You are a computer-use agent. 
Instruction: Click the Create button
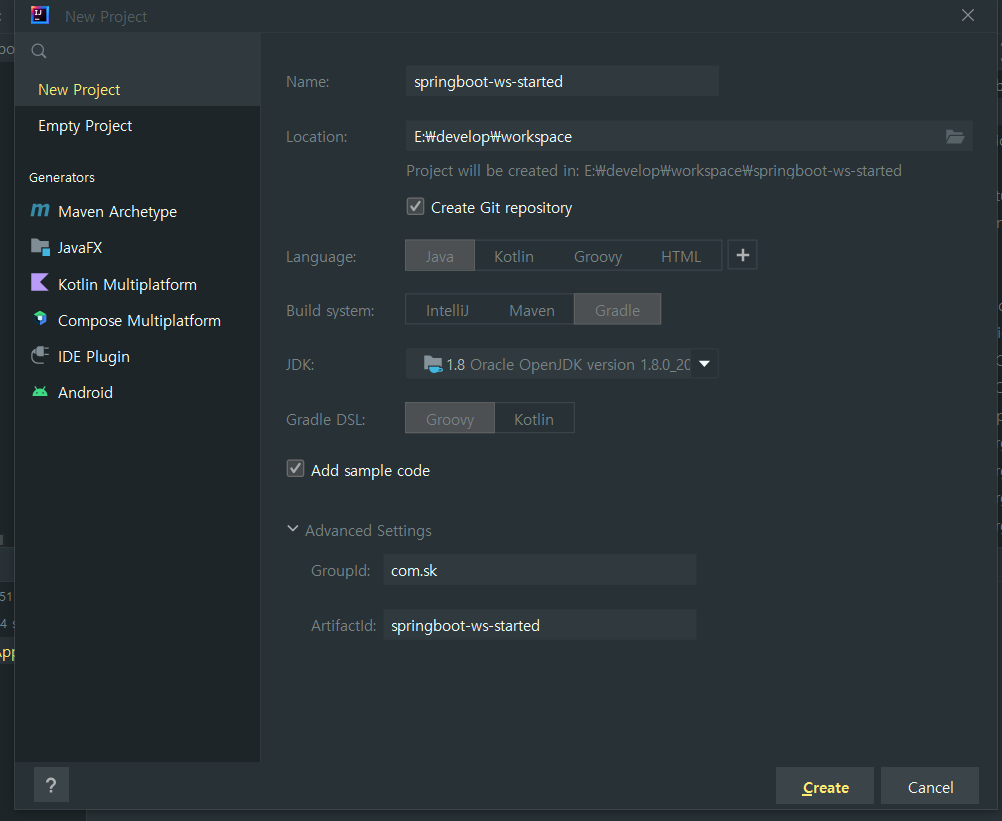click(824, 787)
